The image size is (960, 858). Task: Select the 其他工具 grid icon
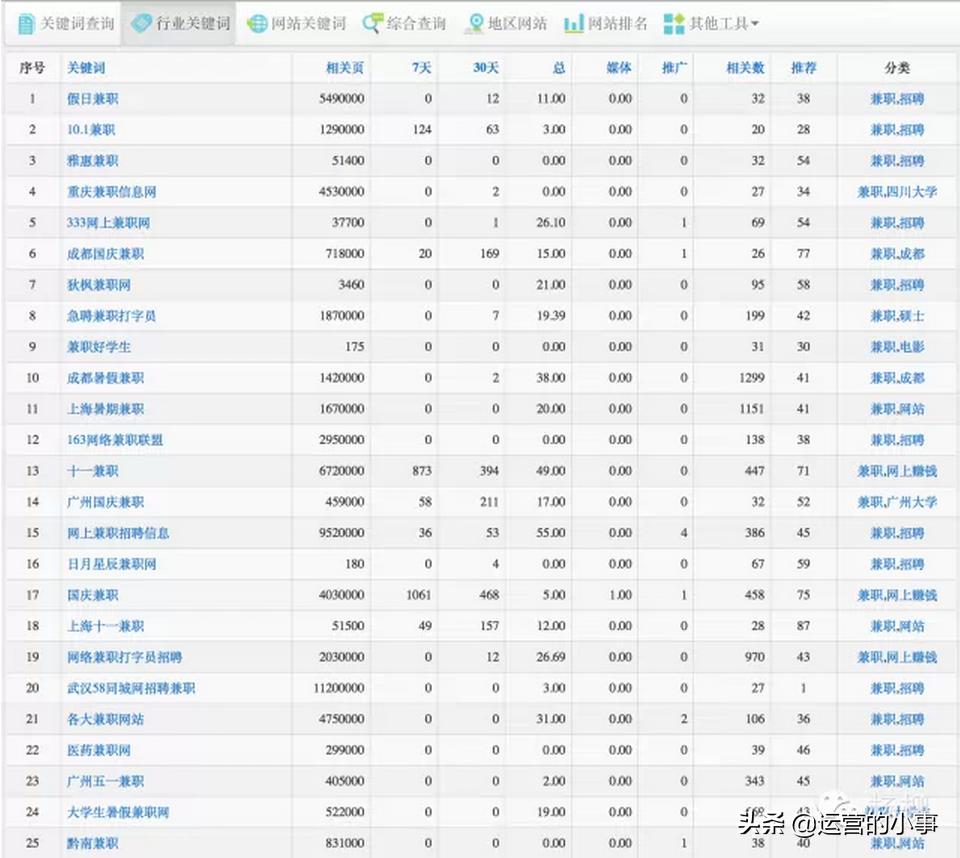tap(673, 22)
